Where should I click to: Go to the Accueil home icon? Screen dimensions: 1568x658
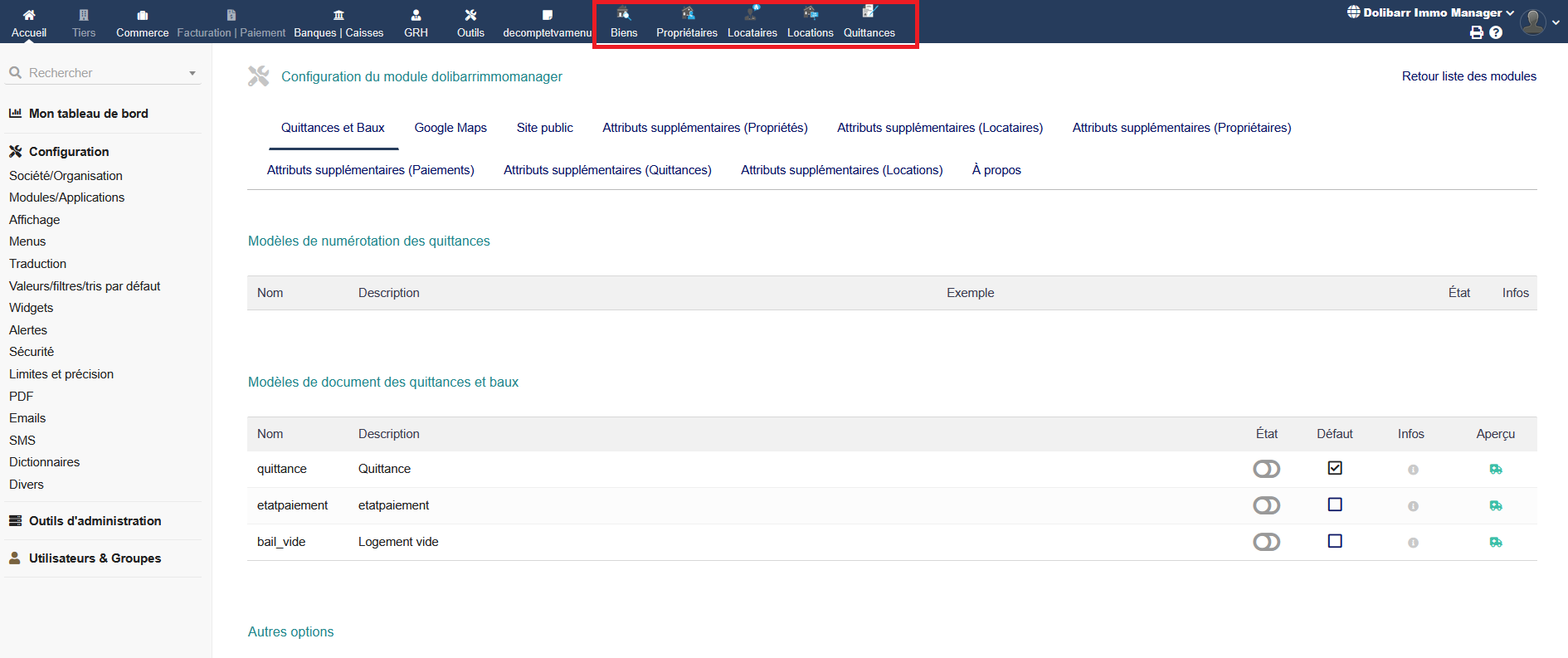(29, 15)
